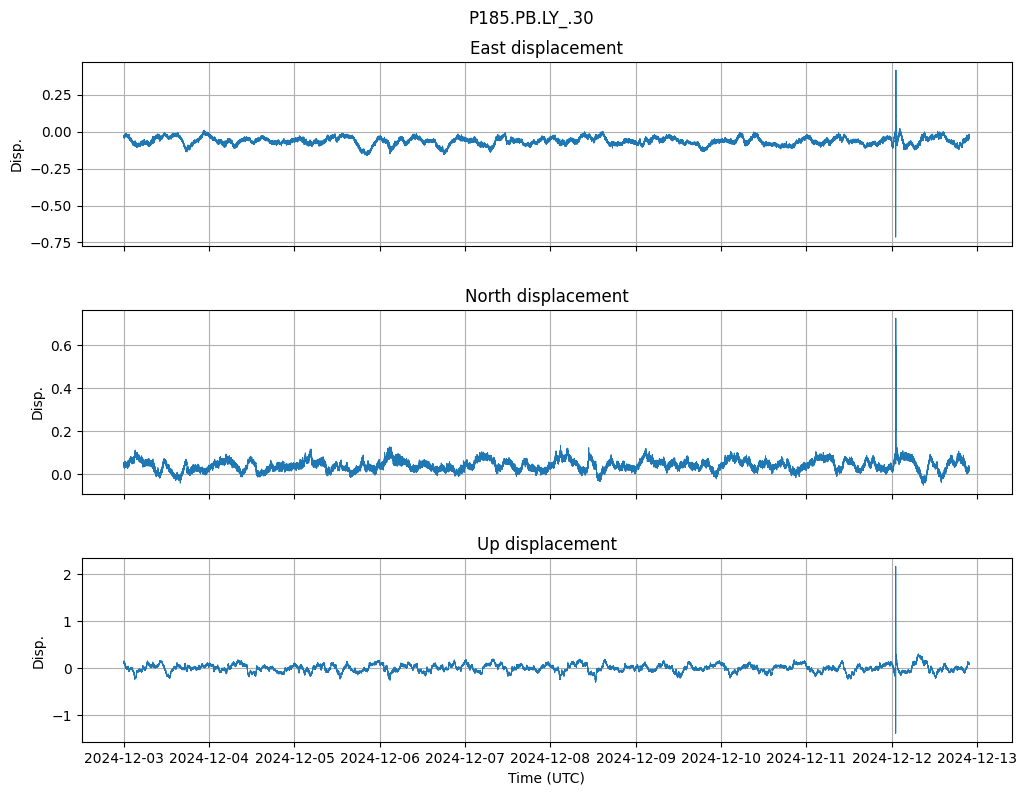1027x795 pixels.
Task: Click the 2024-12-09 date tick label
Action: click(x=636, y=759)
